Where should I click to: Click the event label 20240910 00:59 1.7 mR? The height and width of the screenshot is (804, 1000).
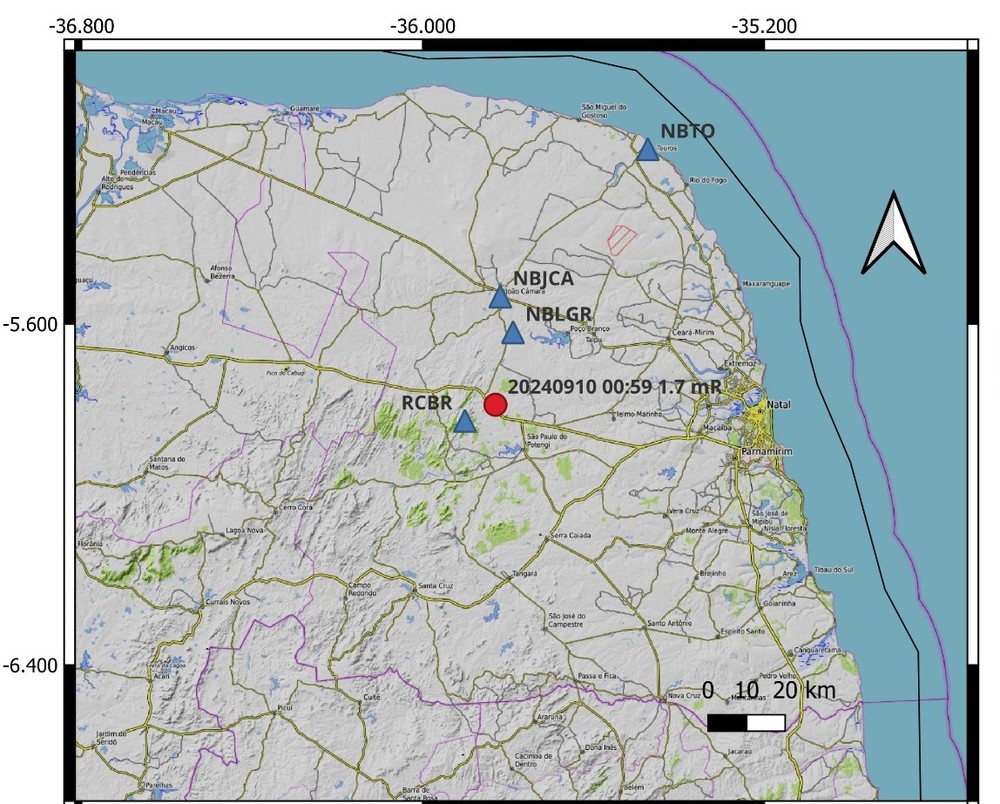tap(615, 387)
